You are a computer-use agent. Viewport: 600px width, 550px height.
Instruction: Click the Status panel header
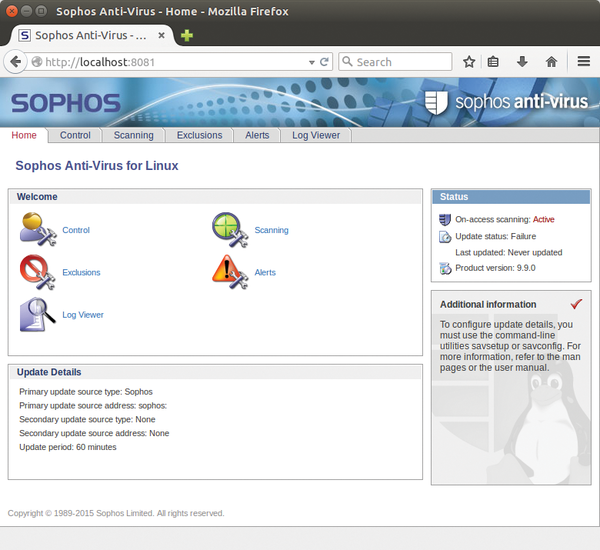(511, 197)
